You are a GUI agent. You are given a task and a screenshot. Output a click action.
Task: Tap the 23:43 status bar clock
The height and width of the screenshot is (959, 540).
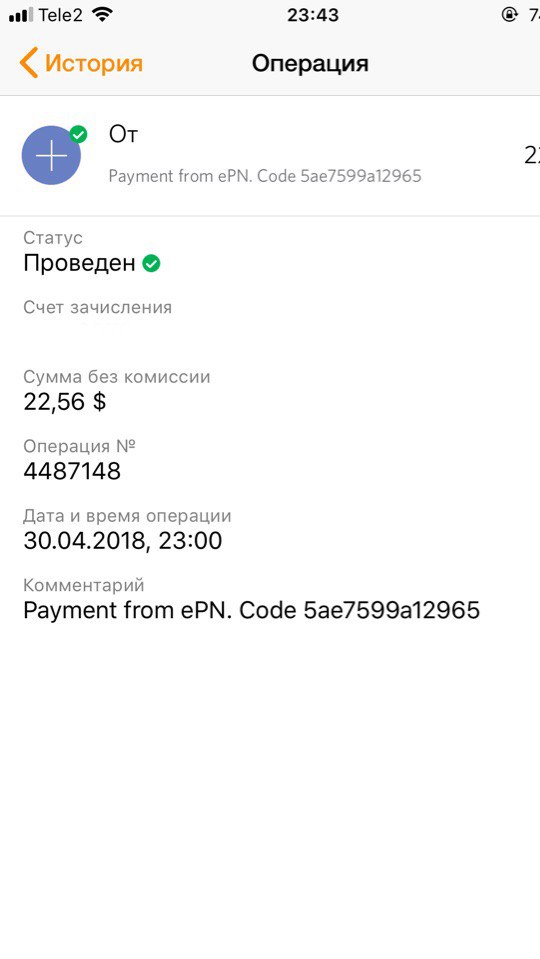click(313, 15)
